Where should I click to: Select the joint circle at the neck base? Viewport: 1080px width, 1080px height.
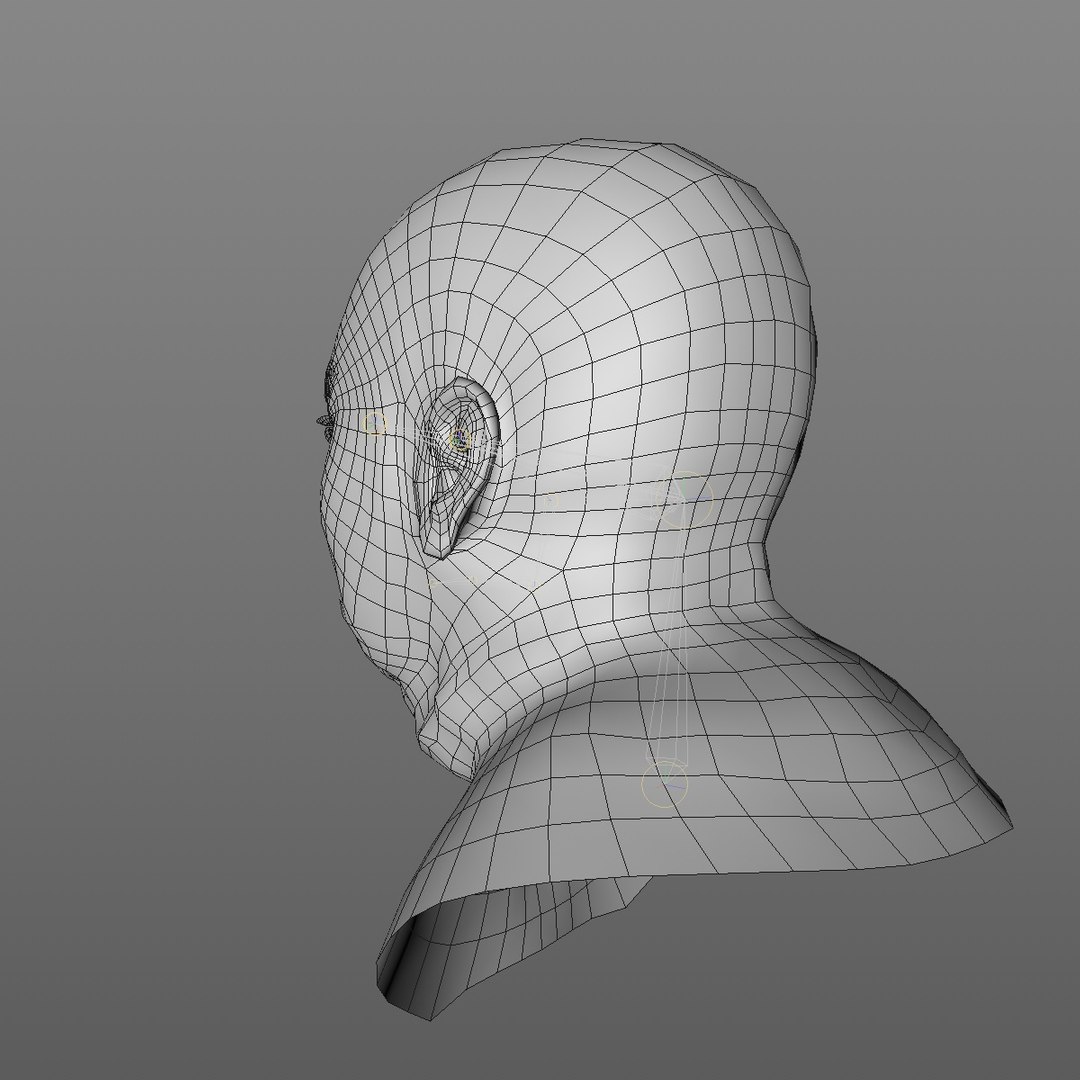tap(665, 784)
